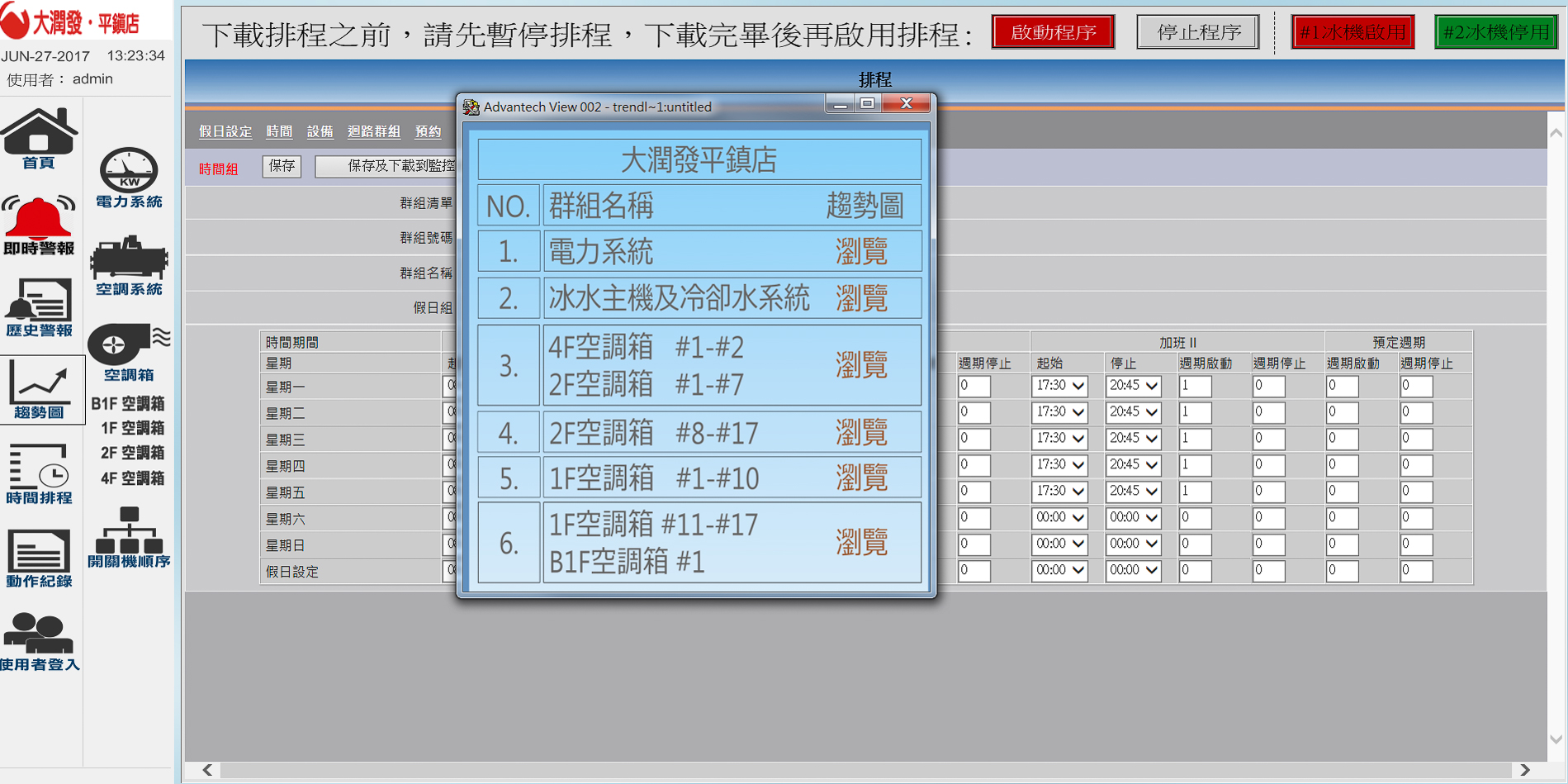This screenshot has width=1568, height=784.
Task: Click 保存及下載到監控 button
Action: pos(386,166)
